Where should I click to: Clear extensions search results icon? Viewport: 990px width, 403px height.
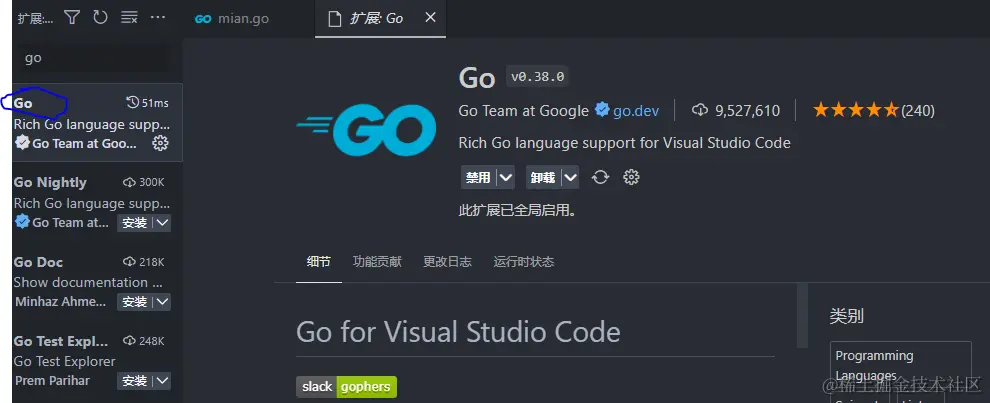pos(129,17)
